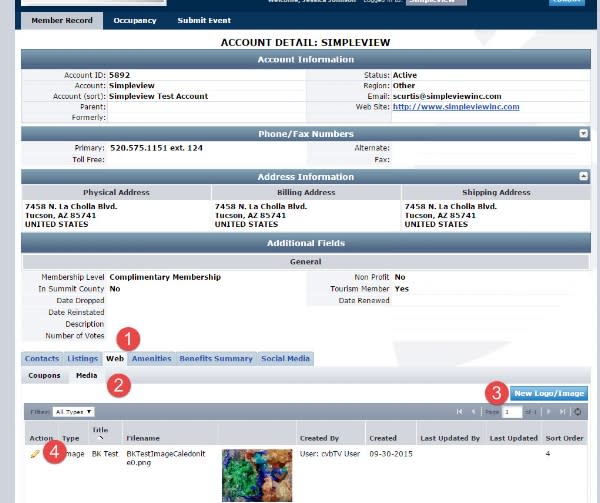Screen dimensions: 600x503
Task: Click the BK Test title cell
Action: pos(105,454)
